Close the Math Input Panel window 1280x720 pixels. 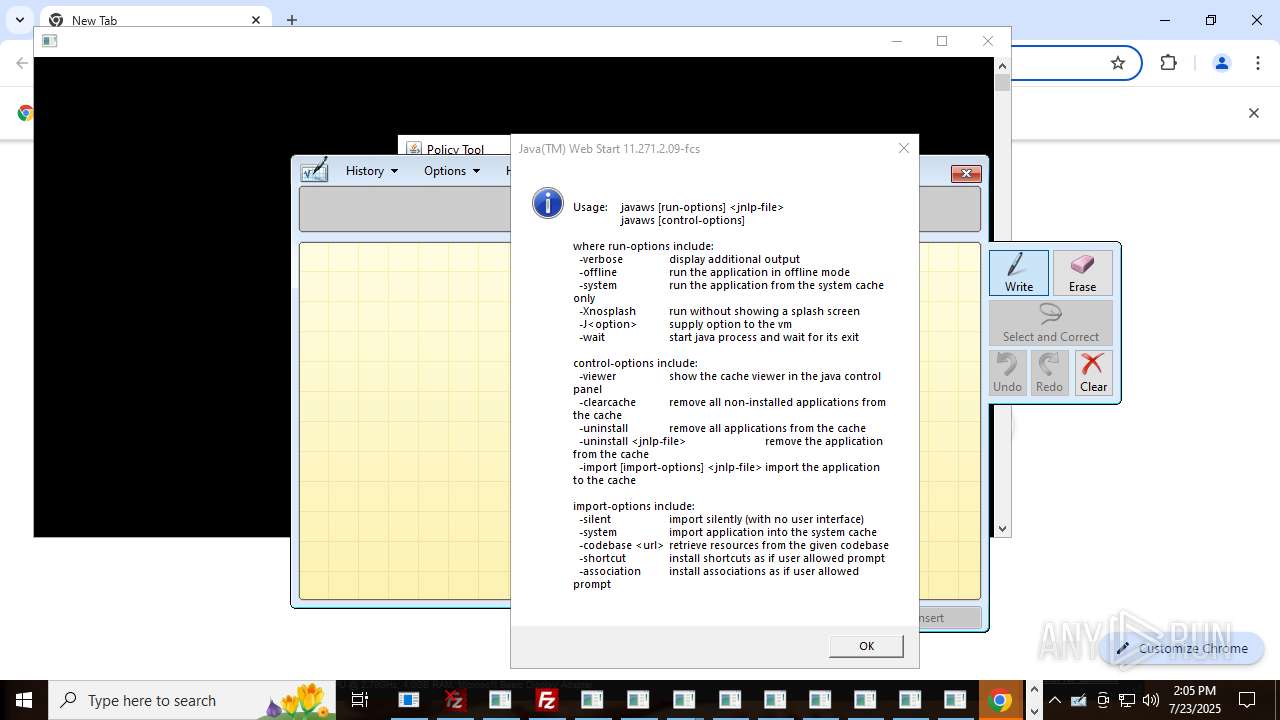point(965,174)
